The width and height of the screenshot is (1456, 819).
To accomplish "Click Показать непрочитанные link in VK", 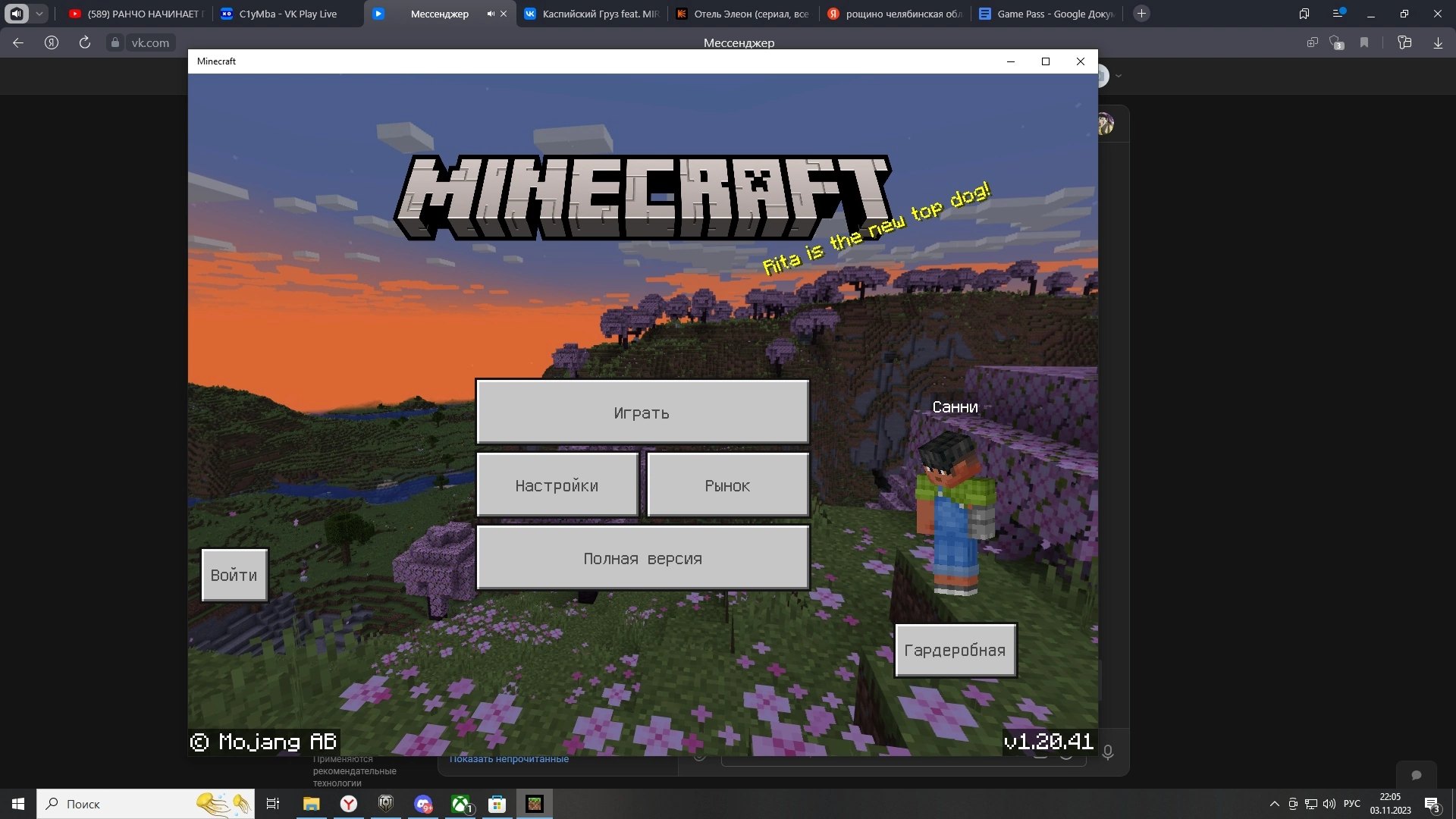I will 509,759.
